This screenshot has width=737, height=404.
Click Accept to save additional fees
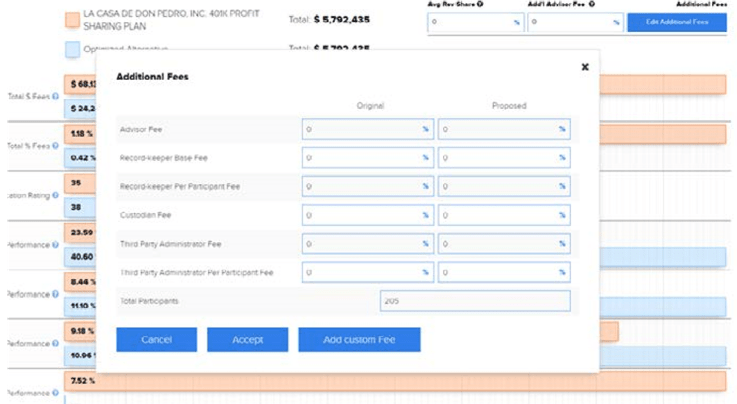(247, 340)
